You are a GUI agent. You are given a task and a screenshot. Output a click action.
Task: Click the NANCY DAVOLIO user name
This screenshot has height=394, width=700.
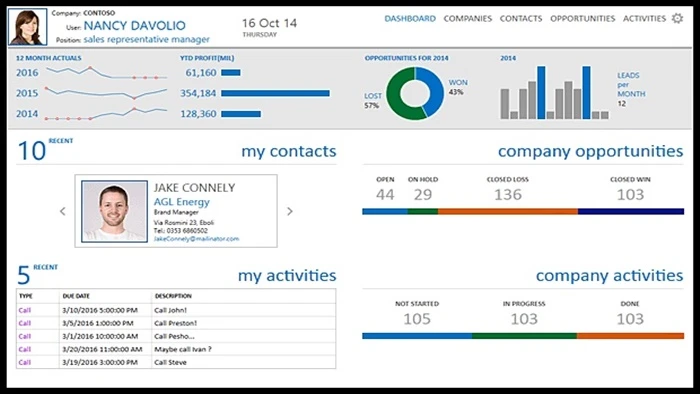pos(134,25)
